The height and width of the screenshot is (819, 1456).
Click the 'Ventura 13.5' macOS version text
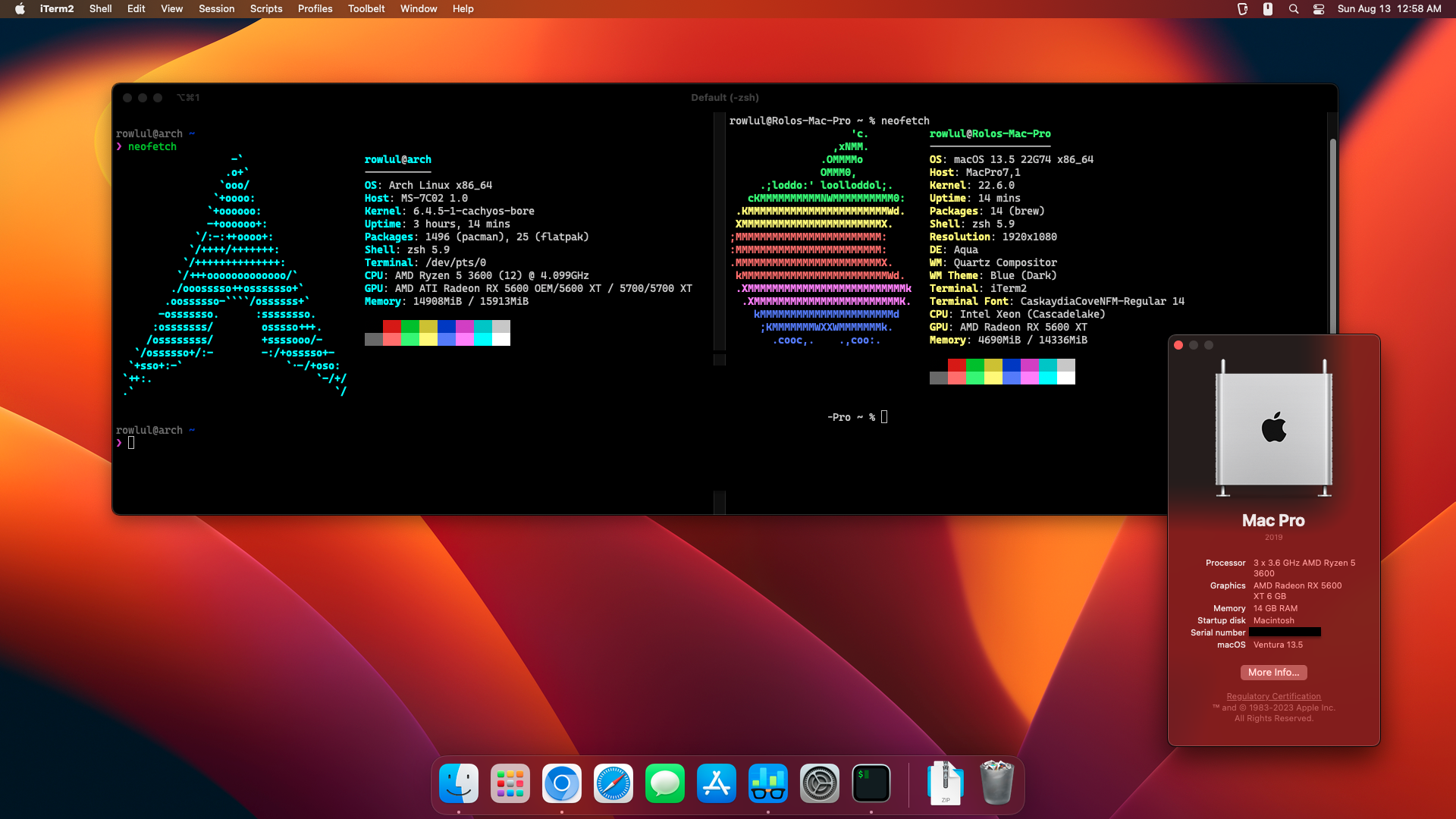[x=1278, y=645]
